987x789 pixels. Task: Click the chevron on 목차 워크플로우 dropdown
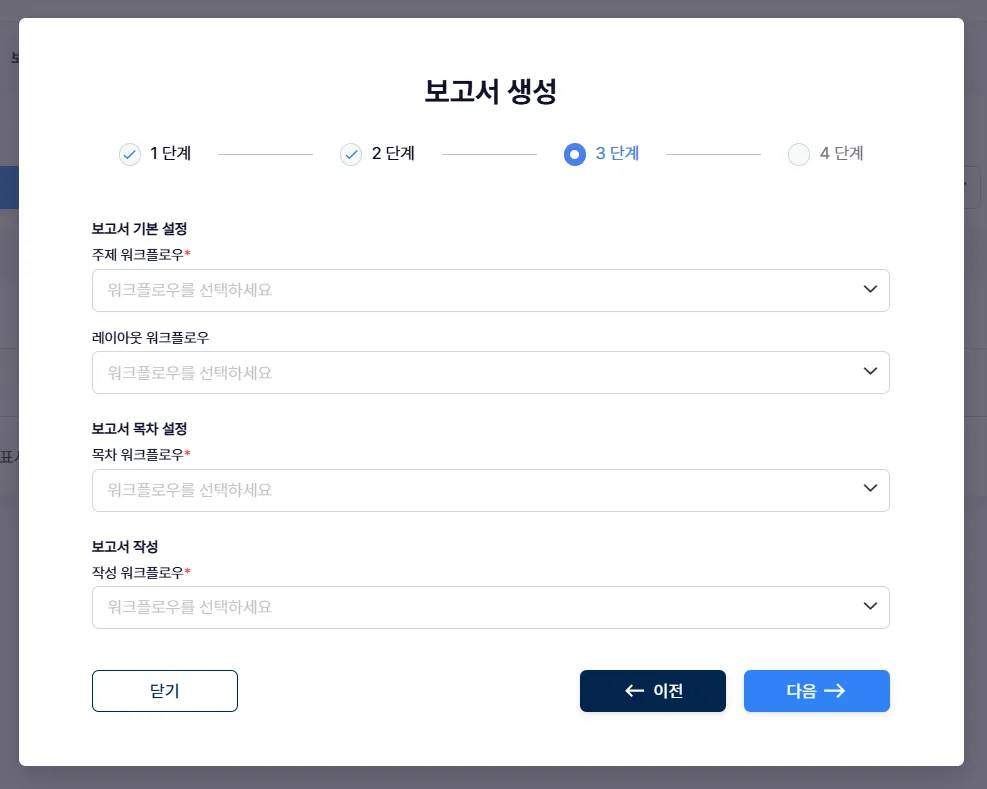tap(870, 489)
